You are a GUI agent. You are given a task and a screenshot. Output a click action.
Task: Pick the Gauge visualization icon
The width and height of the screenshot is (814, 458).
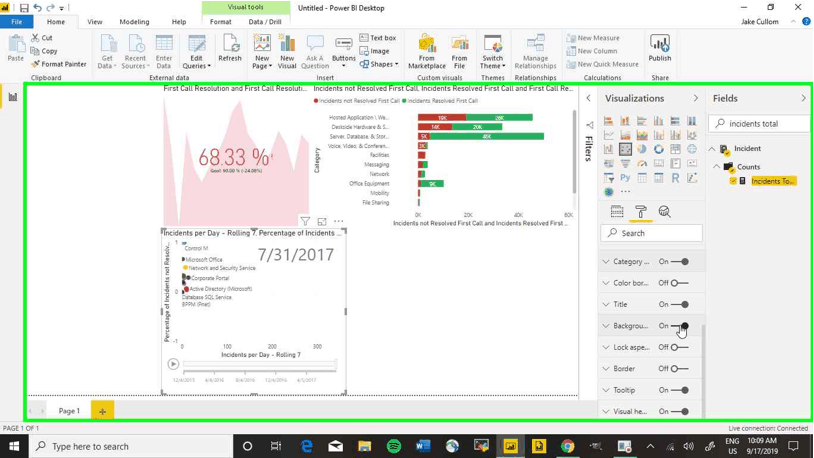point(642,164)
